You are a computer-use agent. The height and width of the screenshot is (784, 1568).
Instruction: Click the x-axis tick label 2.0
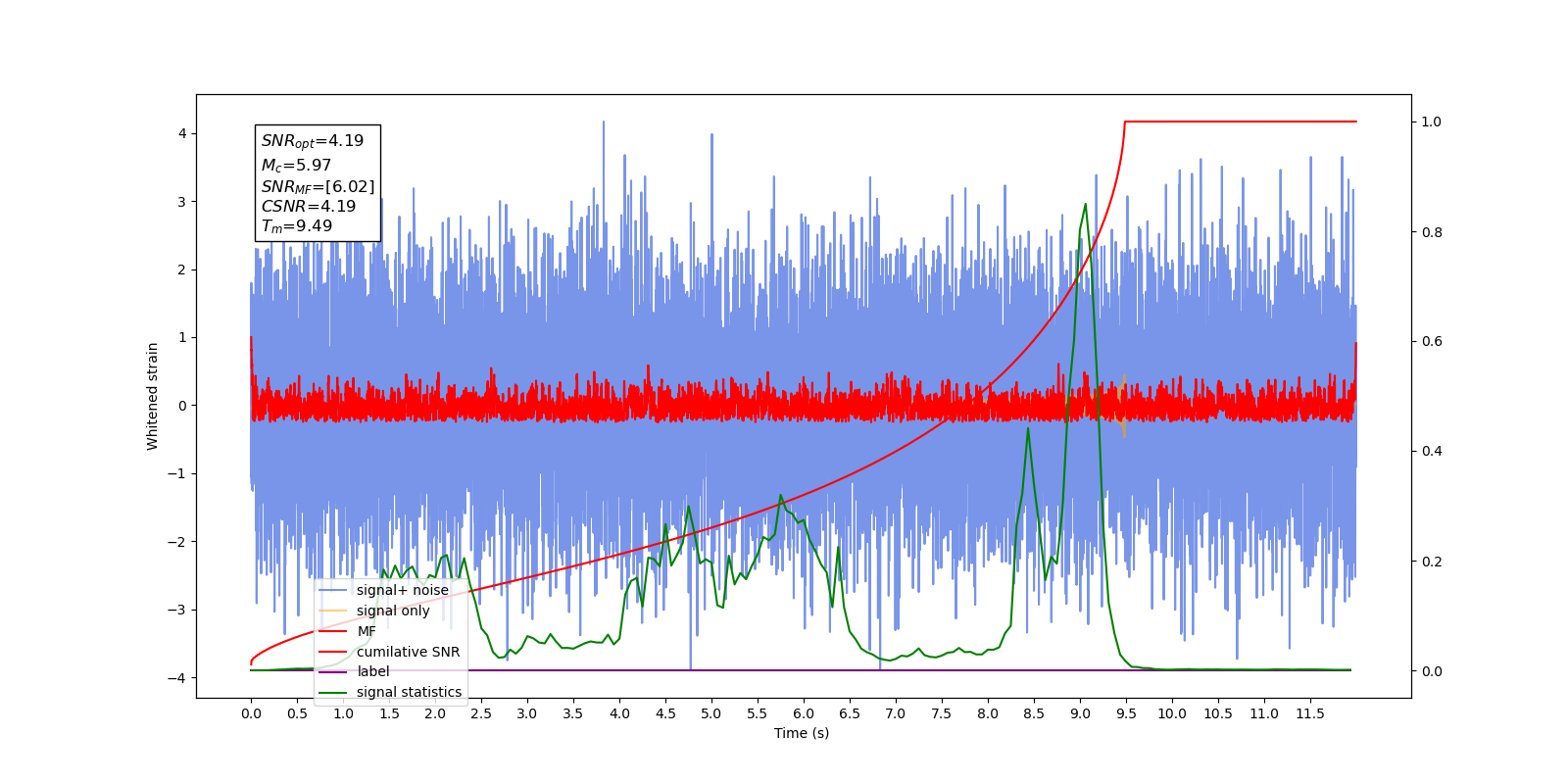(x=435, y=713)
